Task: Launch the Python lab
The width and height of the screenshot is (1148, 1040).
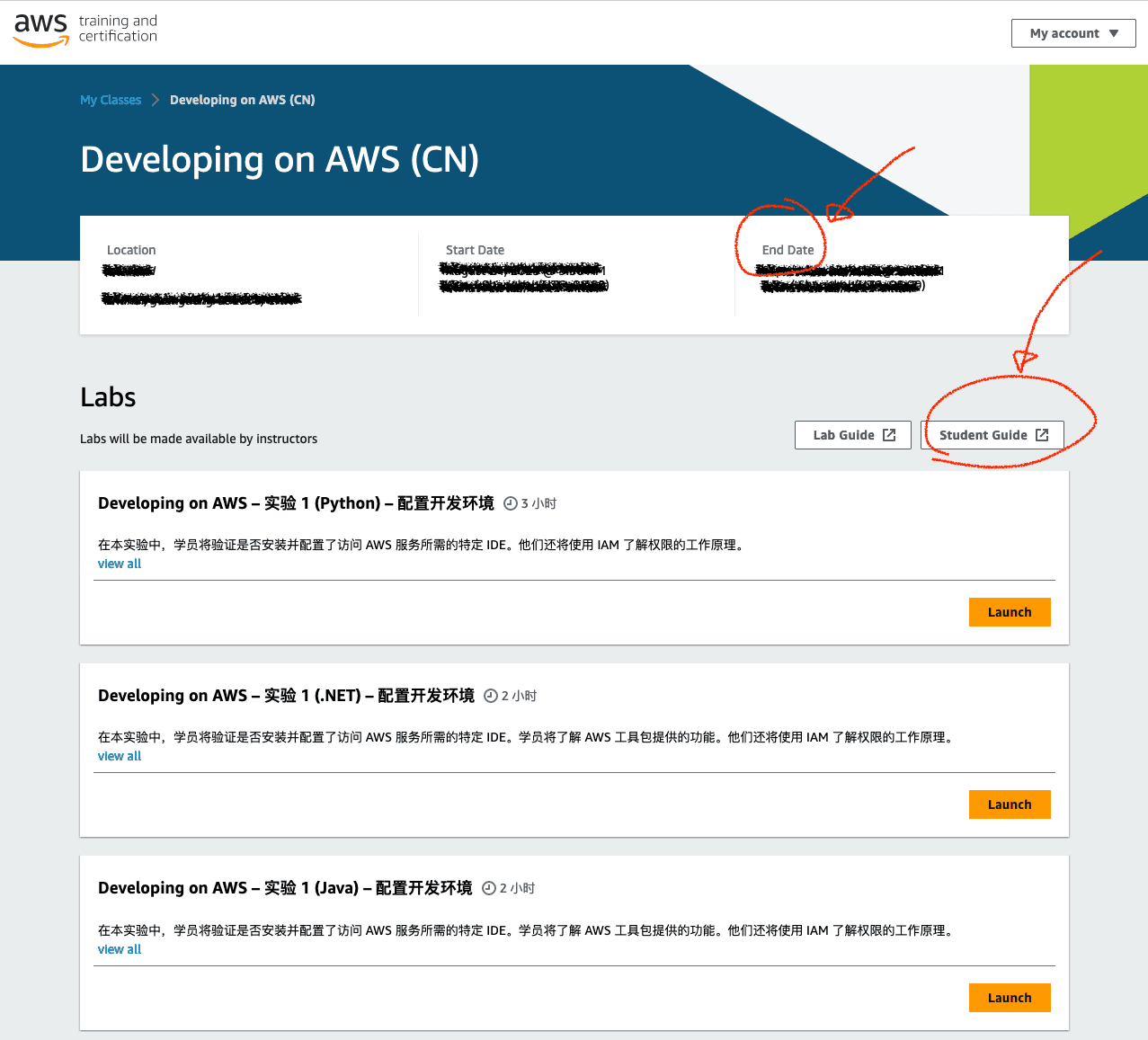Action: (x=1009, y=612)
